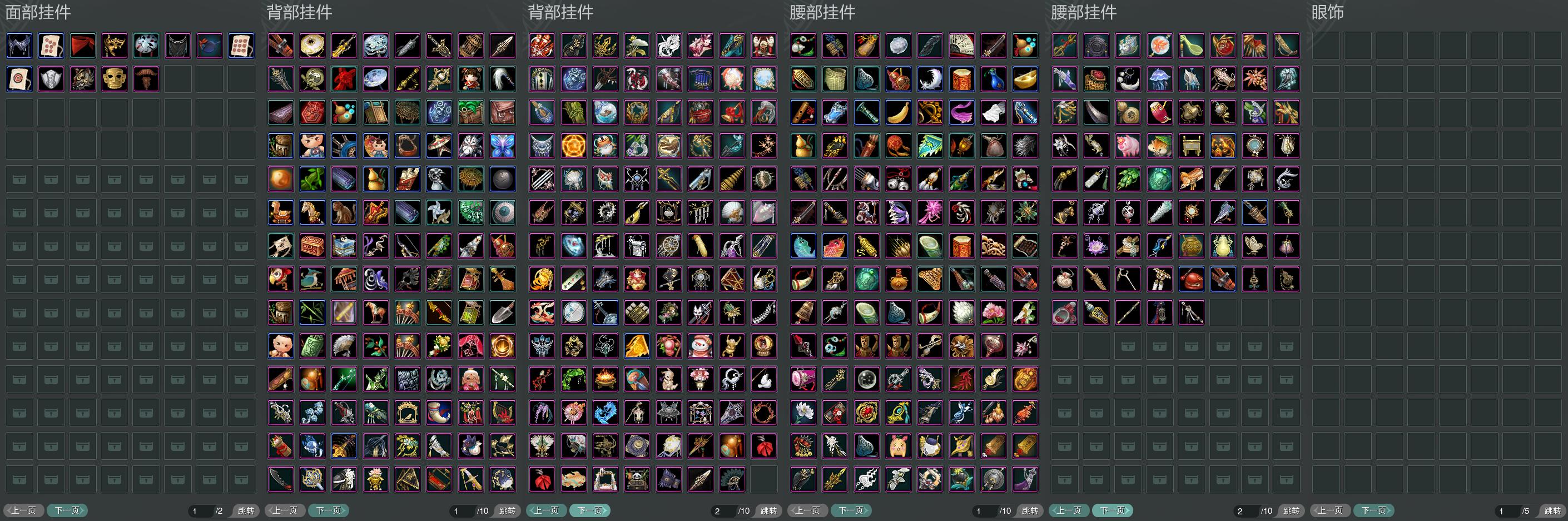Go to next page of 面部挂件
This screenshot has height=521, width=1568.
click(67, 510)
